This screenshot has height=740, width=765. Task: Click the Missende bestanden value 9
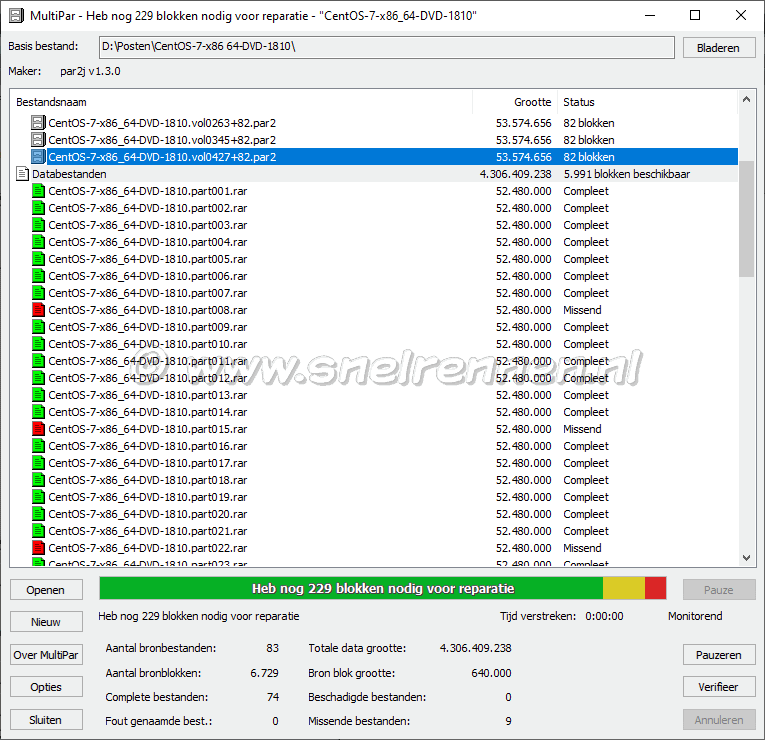click(x=508, y=721)
